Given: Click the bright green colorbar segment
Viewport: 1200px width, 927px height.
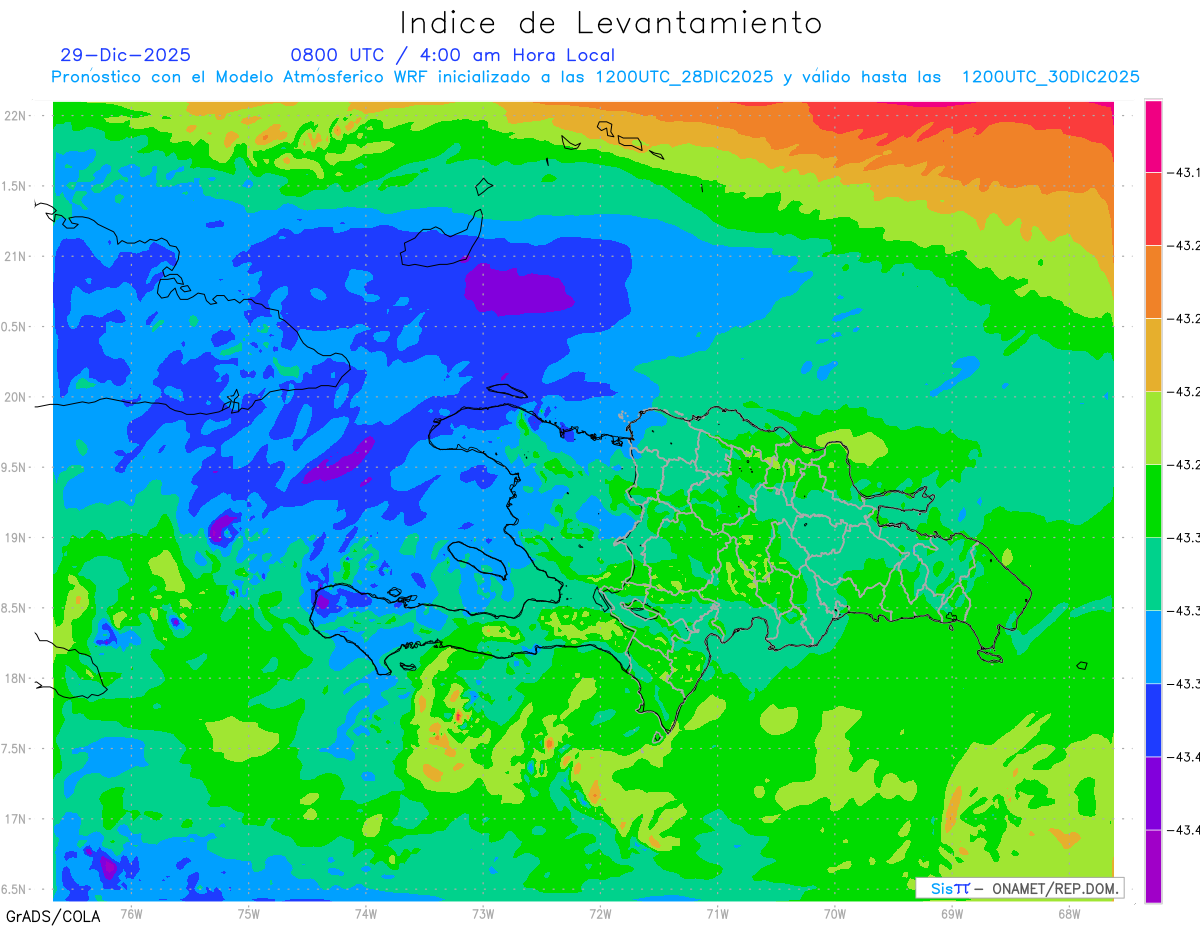Looking at the screenshot, I should click(1153, 501).
